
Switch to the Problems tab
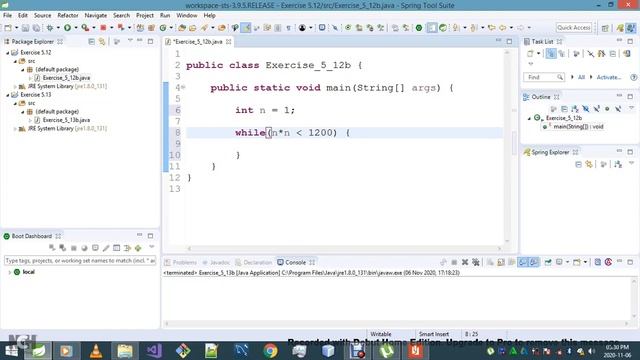181,262
